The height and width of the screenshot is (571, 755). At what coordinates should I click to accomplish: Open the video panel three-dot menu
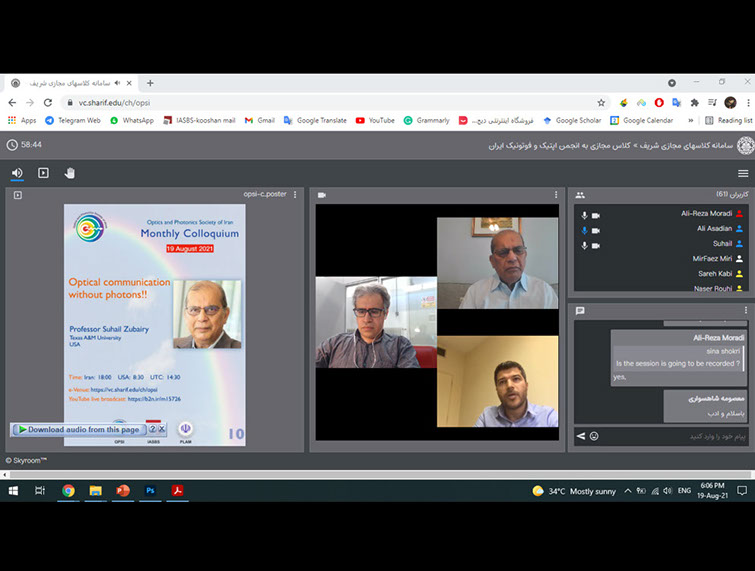click(x=556, y=195)
